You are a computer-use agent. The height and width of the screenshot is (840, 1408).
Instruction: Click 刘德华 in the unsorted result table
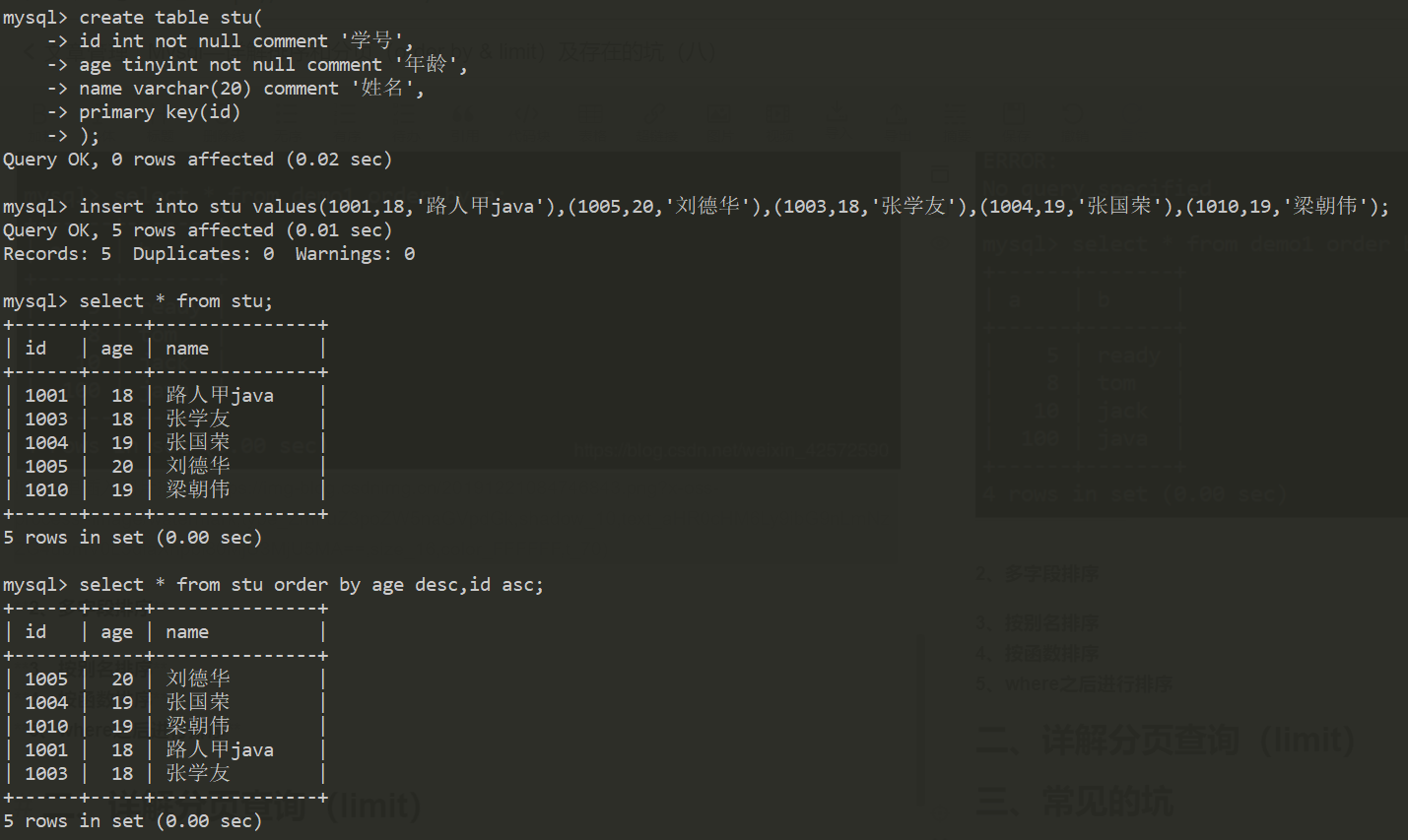click(x=198, y=466)
